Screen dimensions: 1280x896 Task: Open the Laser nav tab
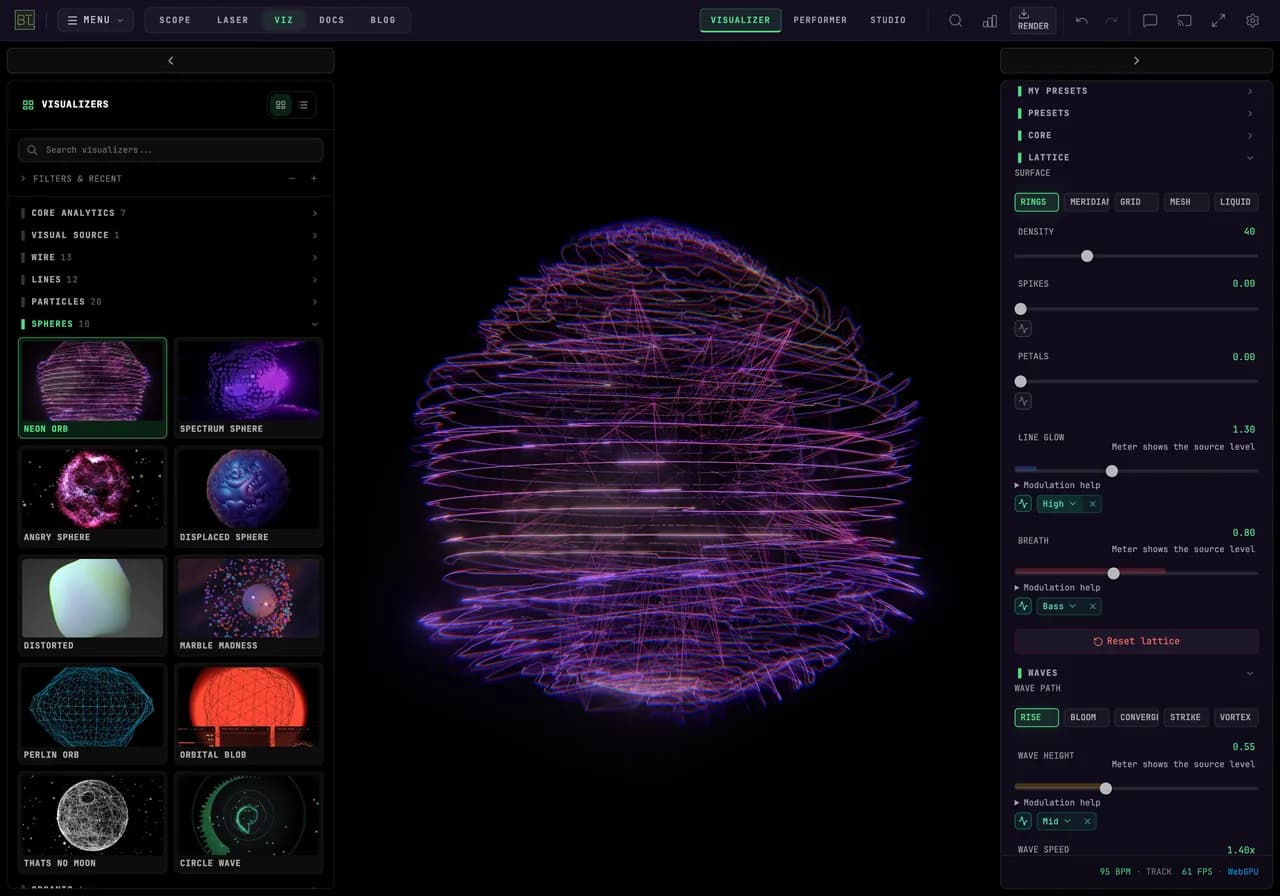[233, 20]
